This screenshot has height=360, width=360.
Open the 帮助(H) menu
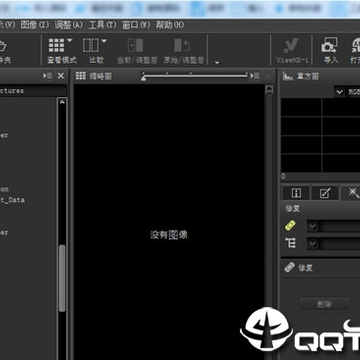coord(170,25)
